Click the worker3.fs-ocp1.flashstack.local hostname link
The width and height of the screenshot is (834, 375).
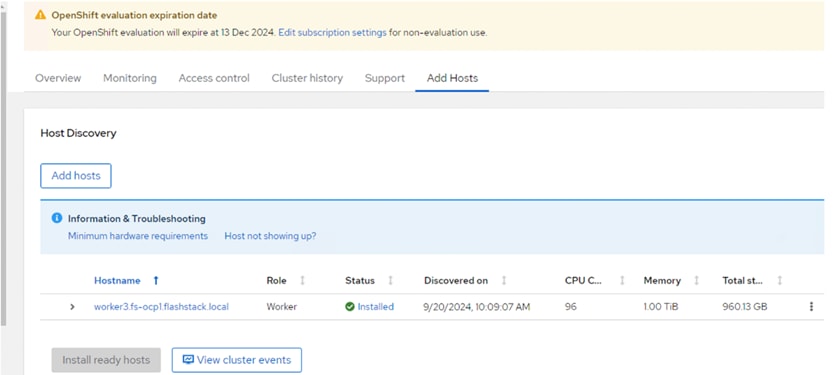coord(161,307)
